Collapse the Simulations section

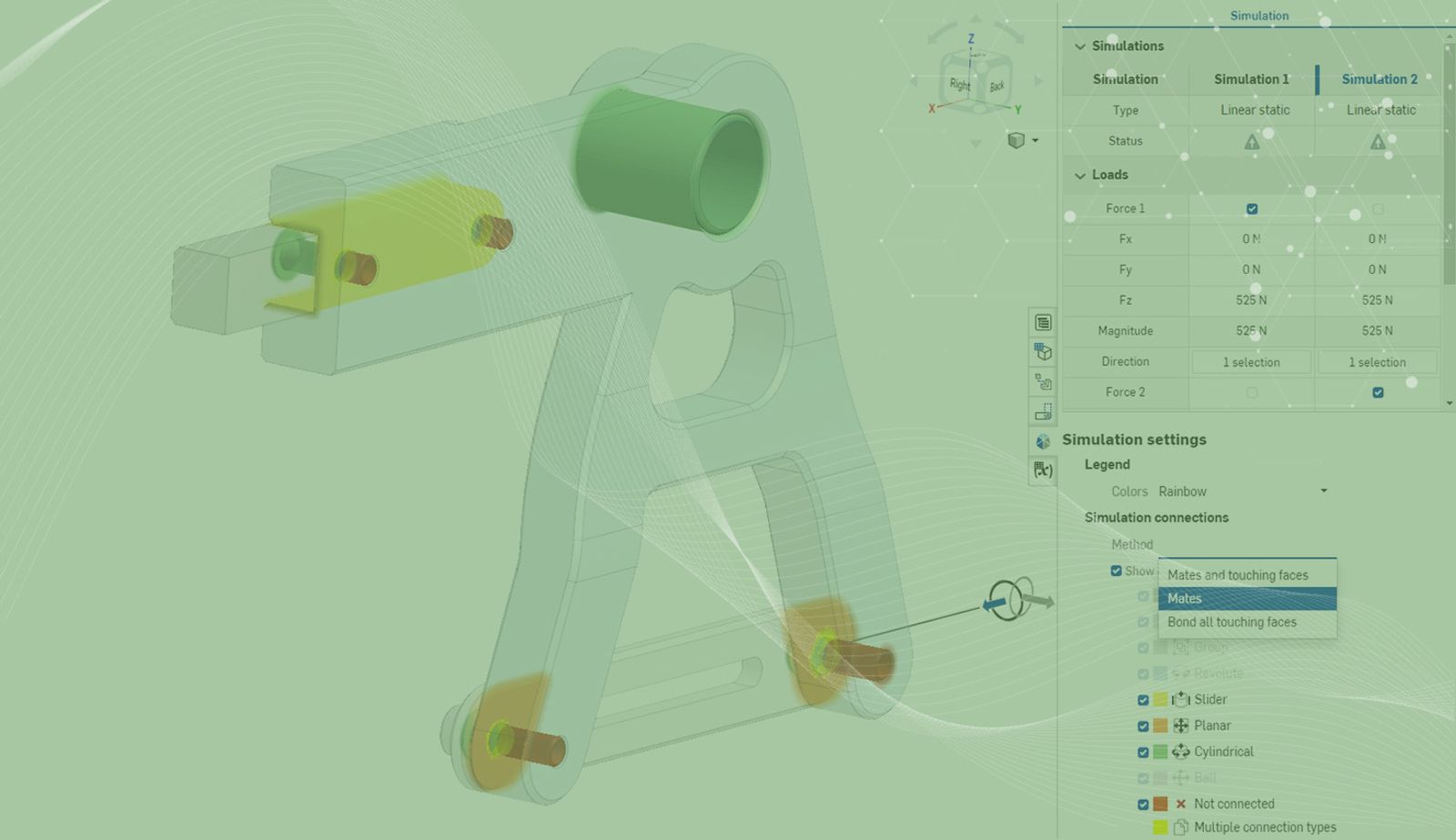[1080, 46]
